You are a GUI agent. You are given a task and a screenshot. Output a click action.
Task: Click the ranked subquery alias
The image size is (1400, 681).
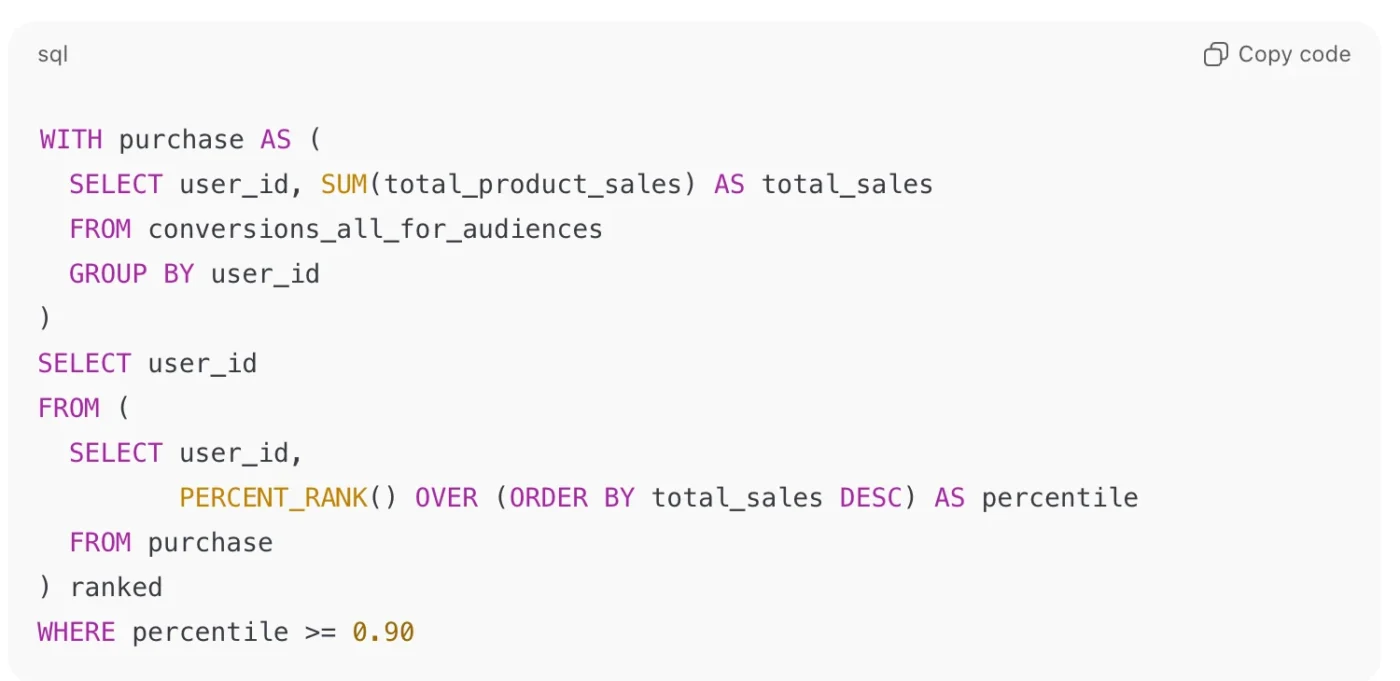pyautogui.click(x=116, y=587)
